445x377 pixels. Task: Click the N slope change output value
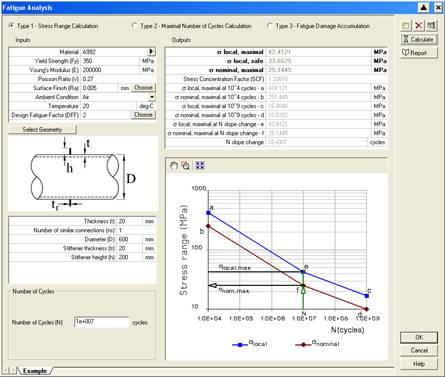click(317, 142)
